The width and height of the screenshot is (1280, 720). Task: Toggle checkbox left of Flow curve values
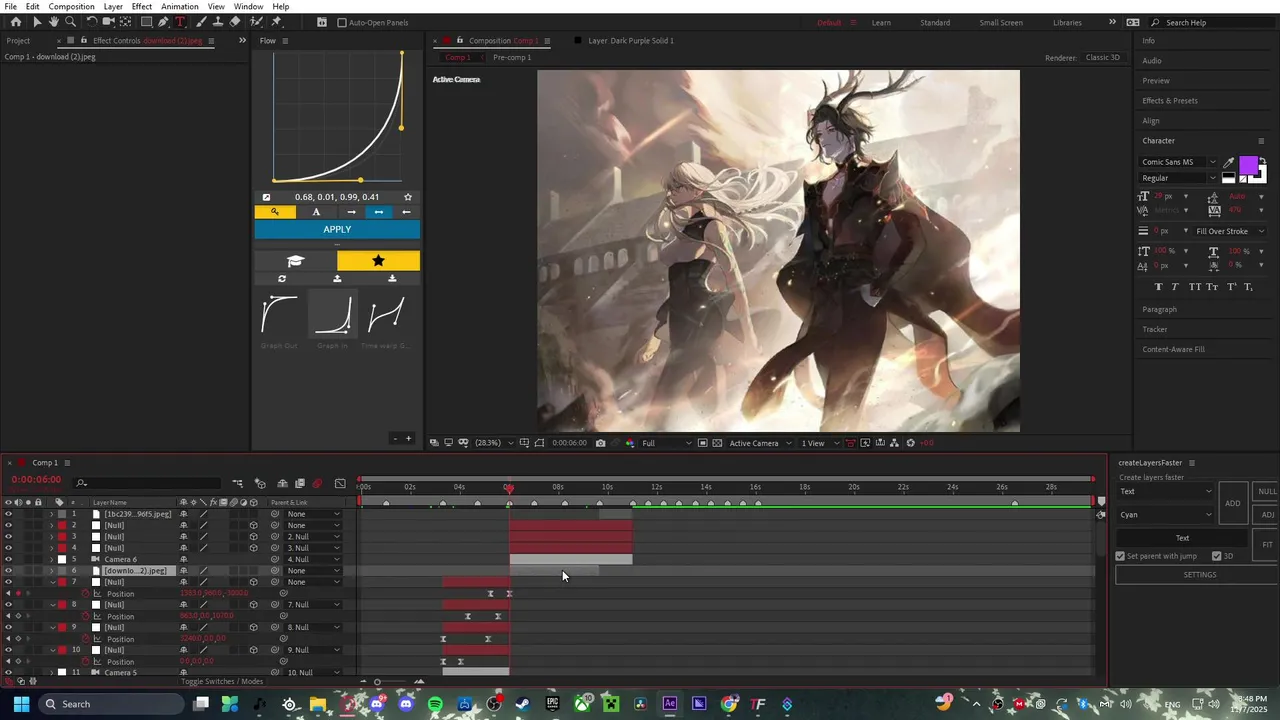coord(266,197)
